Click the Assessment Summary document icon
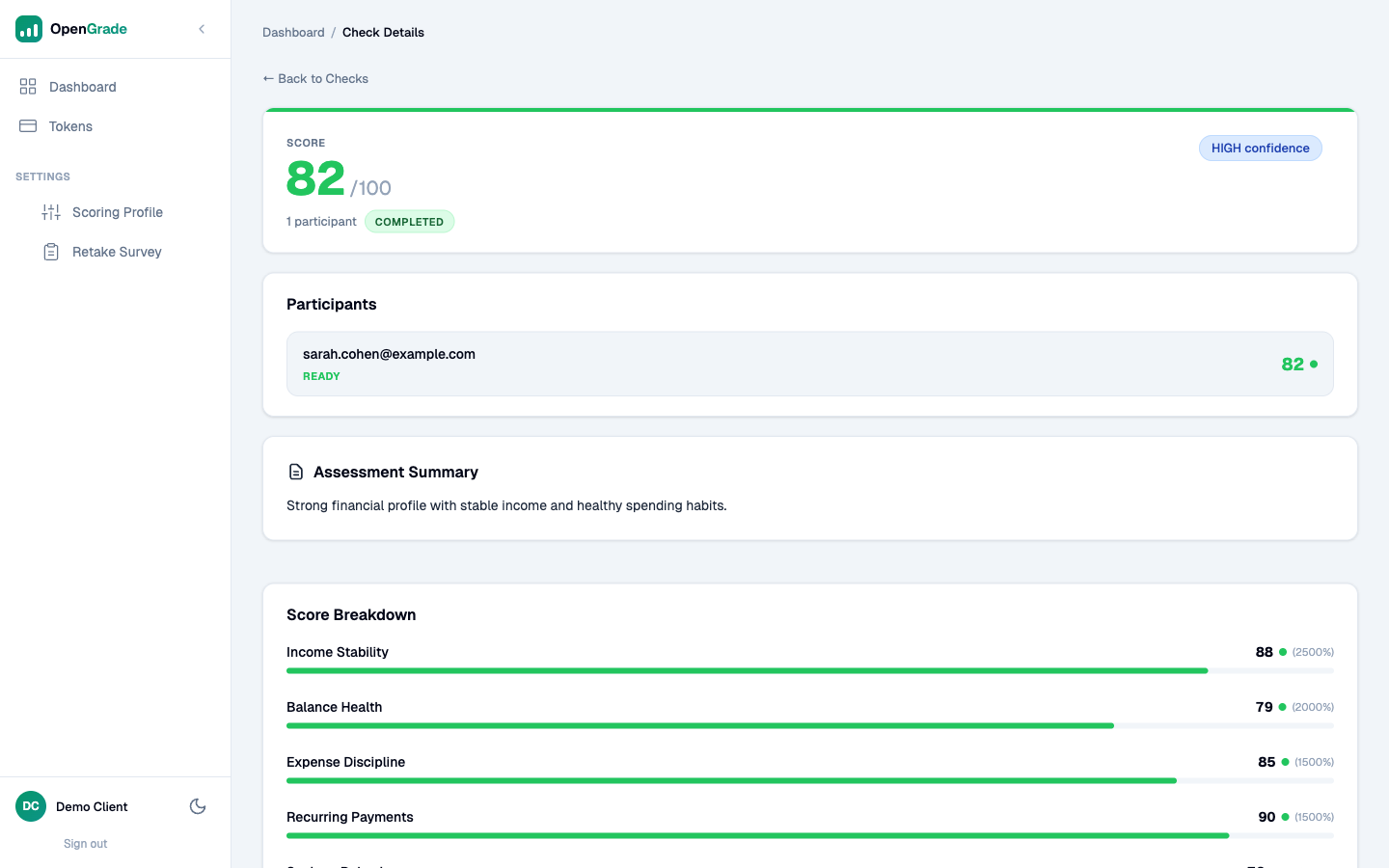Image resolution: width=1389 pixels, height=868 pixels. click(x=296, y=472)
